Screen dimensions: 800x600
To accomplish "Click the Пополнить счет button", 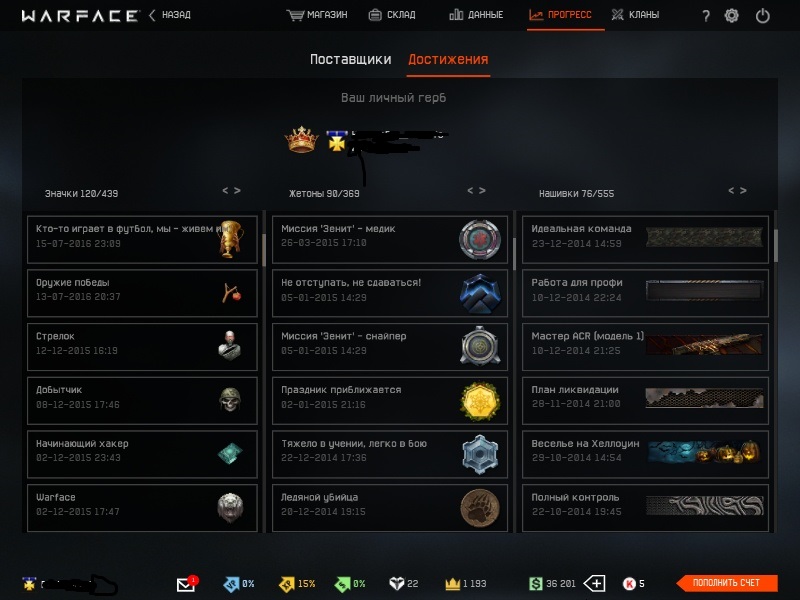I will coord(727,583).
